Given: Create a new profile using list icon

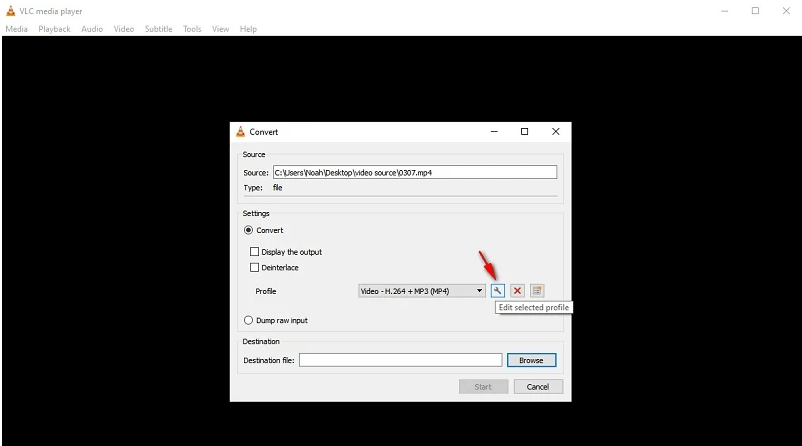Looking at the screenshot, I should click(537, 291).
